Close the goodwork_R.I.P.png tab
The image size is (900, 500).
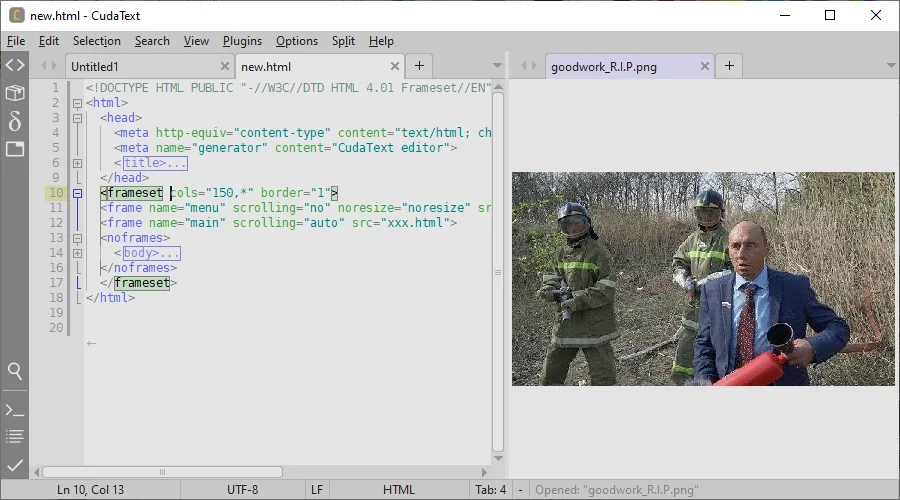click(x=705, y=67)
